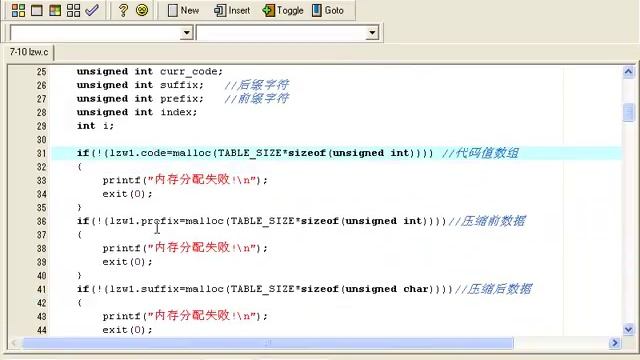Click line number 41 in the gutter
The height and width of the screenshot is (360, 640).
[x=42, y=289]
